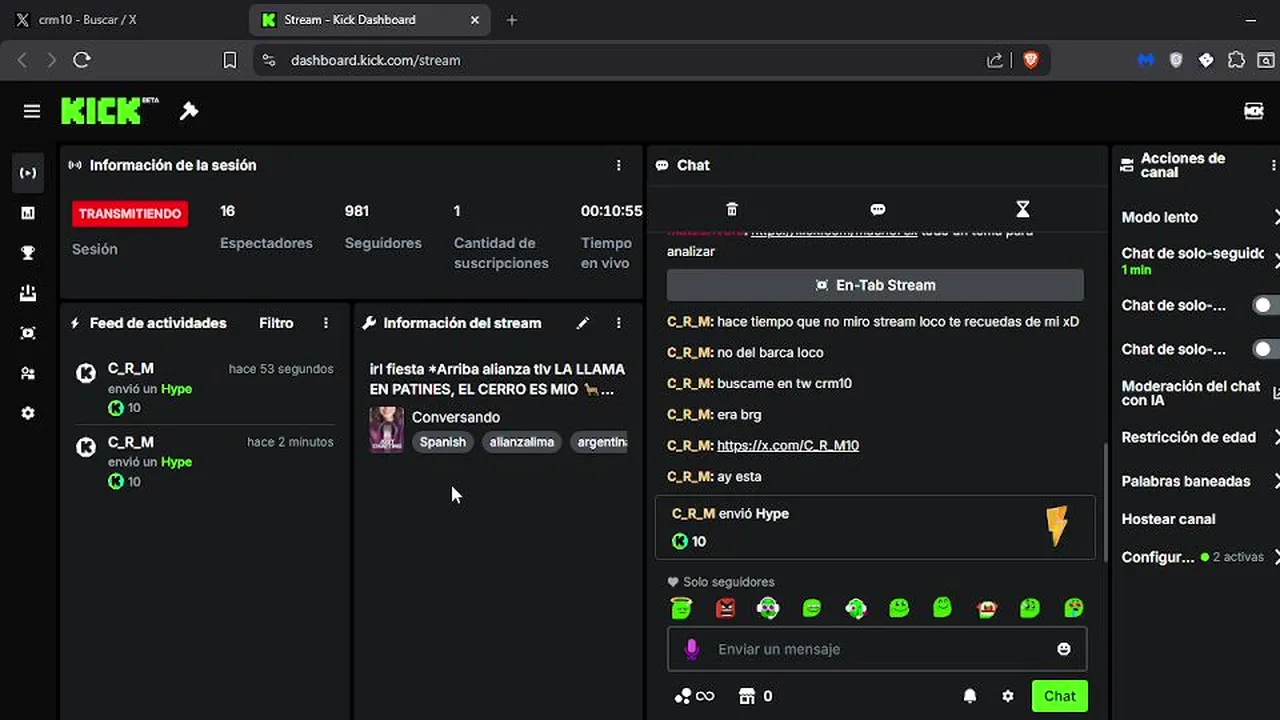
Task: Click Hostear canal action
Action: [1168, 519]
